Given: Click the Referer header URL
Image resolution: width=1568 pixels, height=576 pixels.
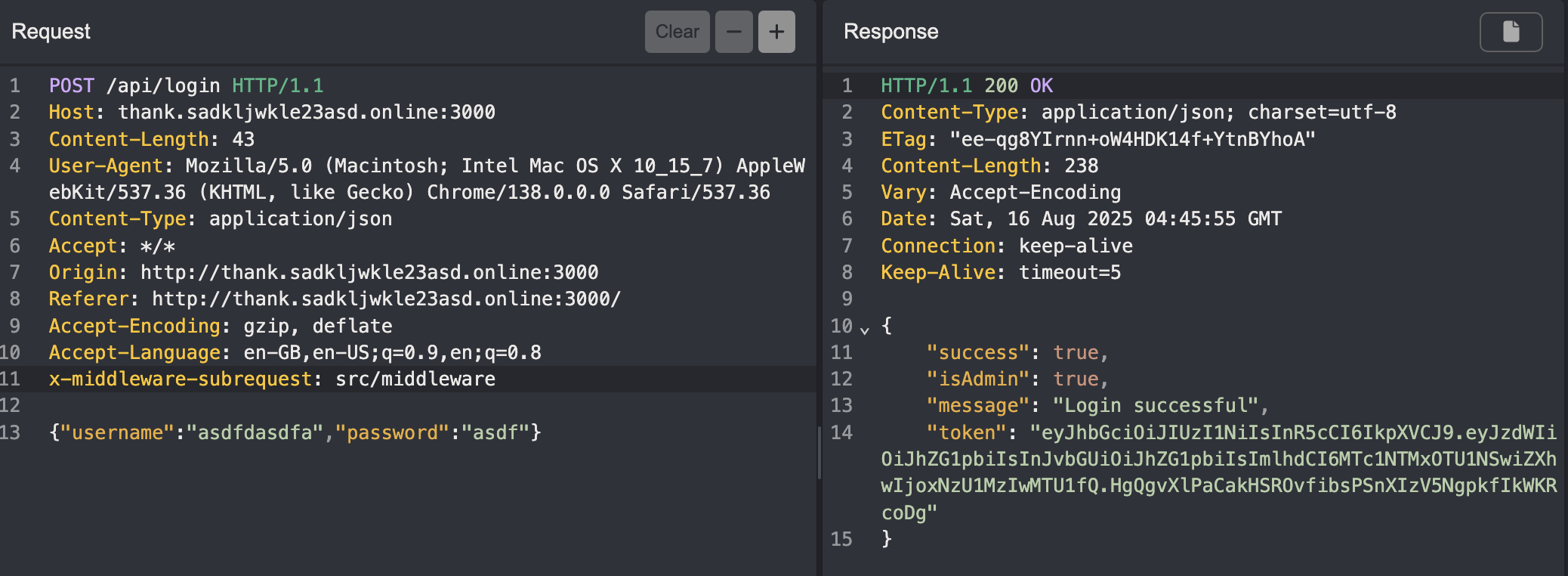Looking at the screenshot, I should (386, 299).
